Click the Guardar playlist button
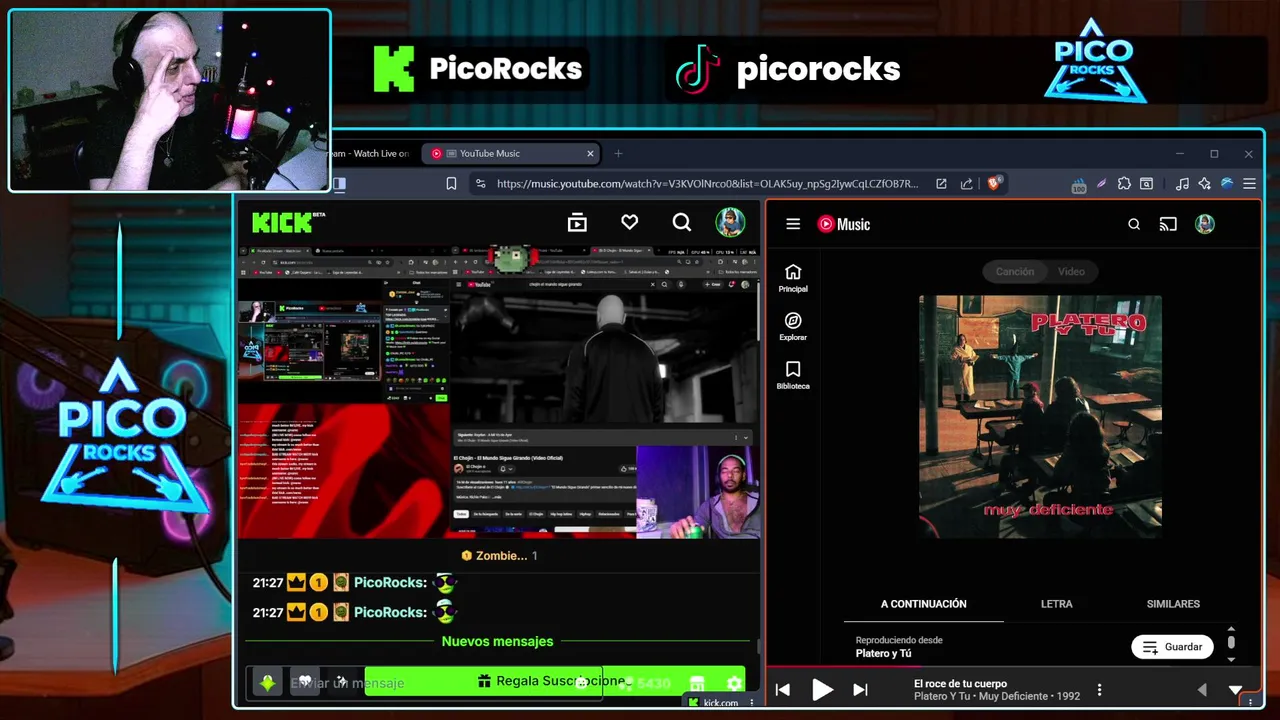The image size is (1280, 720). click(1172, 647)
